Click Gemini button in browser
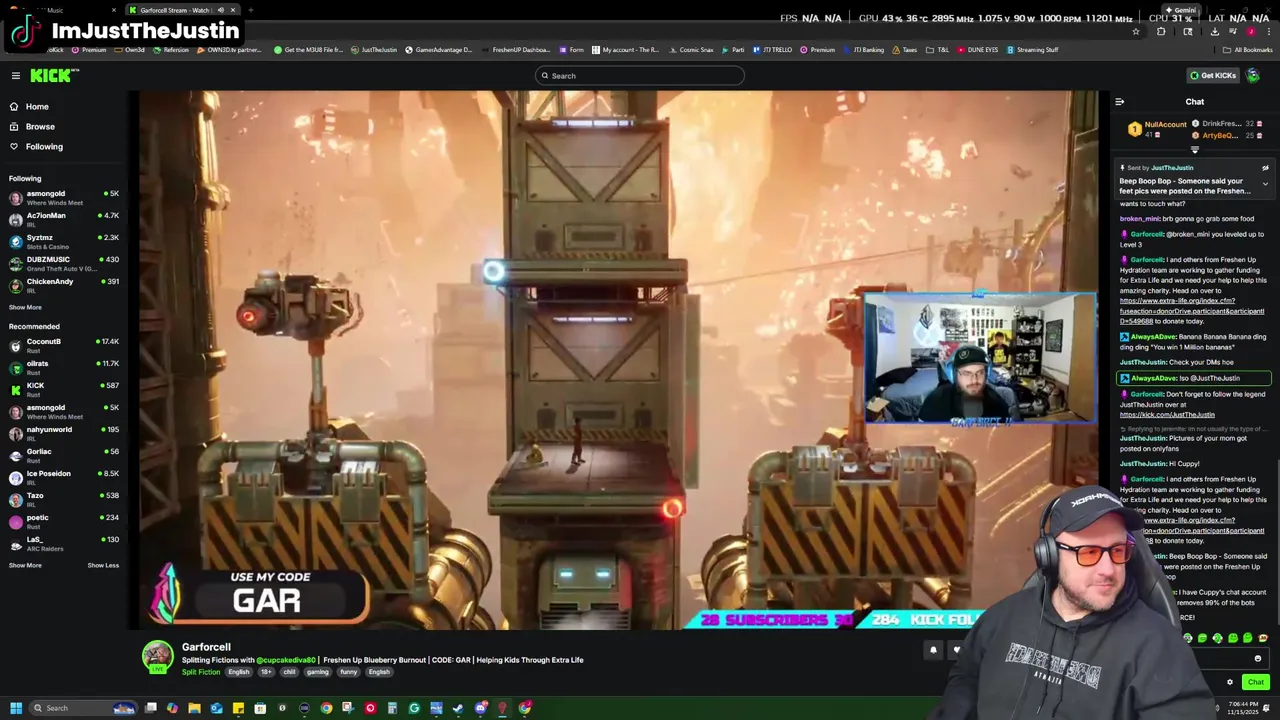The image size is (1280, 720). tap(1180, 10)
